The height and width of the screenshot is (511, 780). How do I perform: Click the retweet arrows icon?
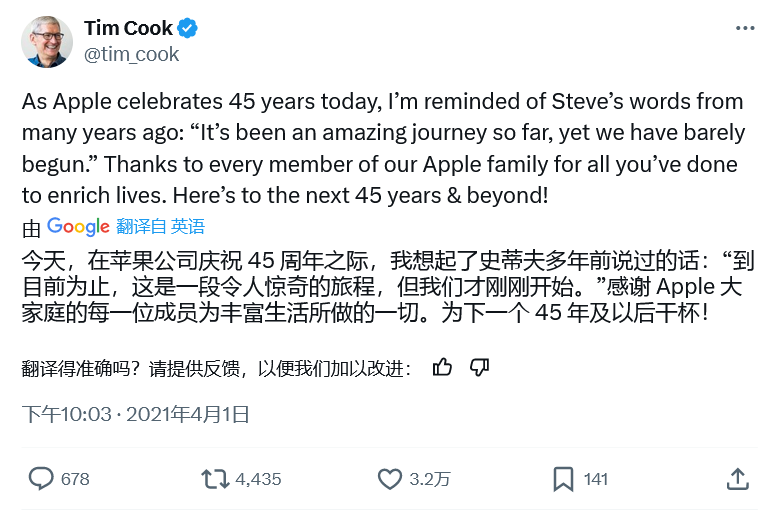(214, 479)
